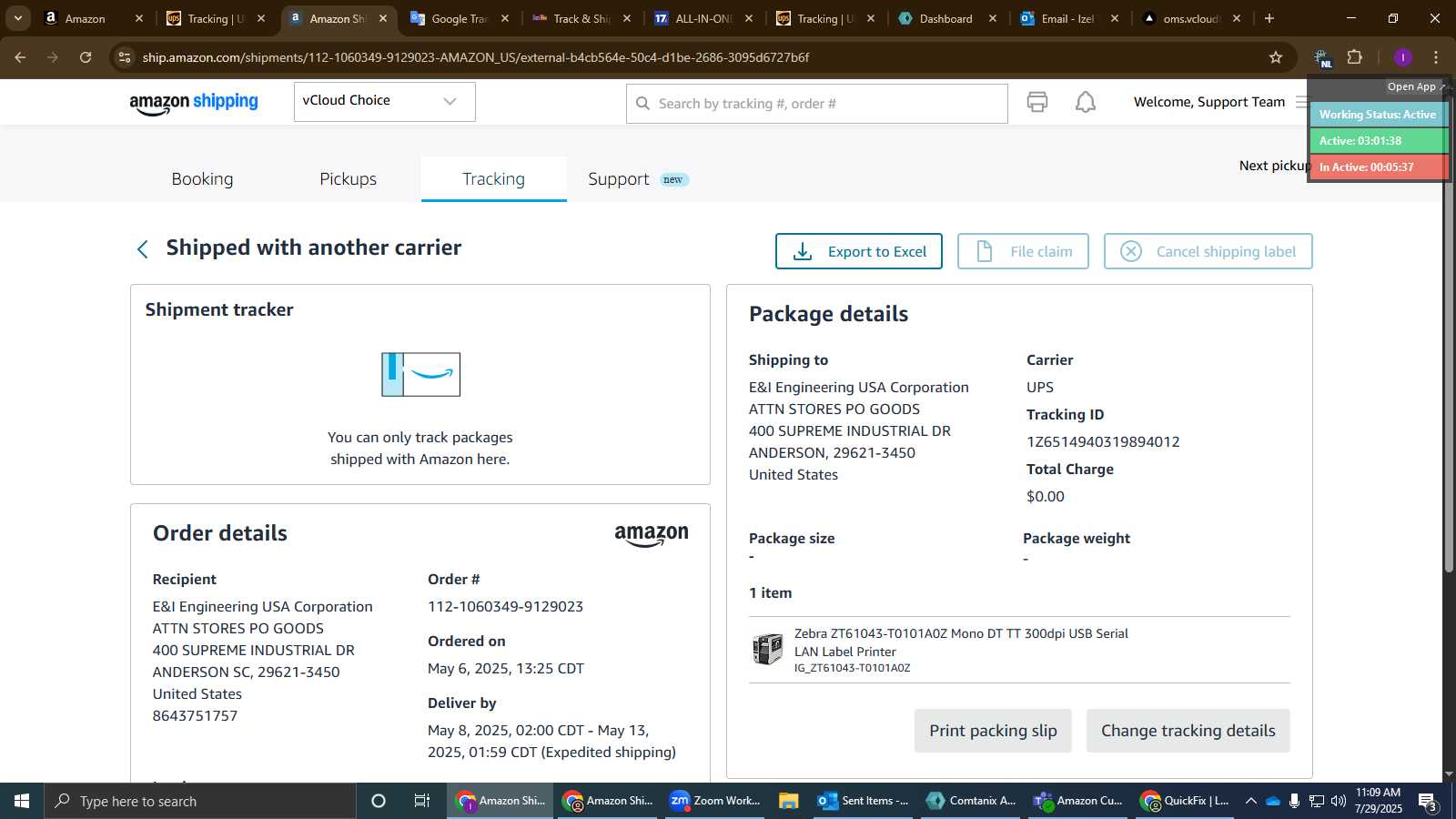Click Export to Excel button
Image resolution: width=1456 pixels, height=819 pixels.
(858, 251)
